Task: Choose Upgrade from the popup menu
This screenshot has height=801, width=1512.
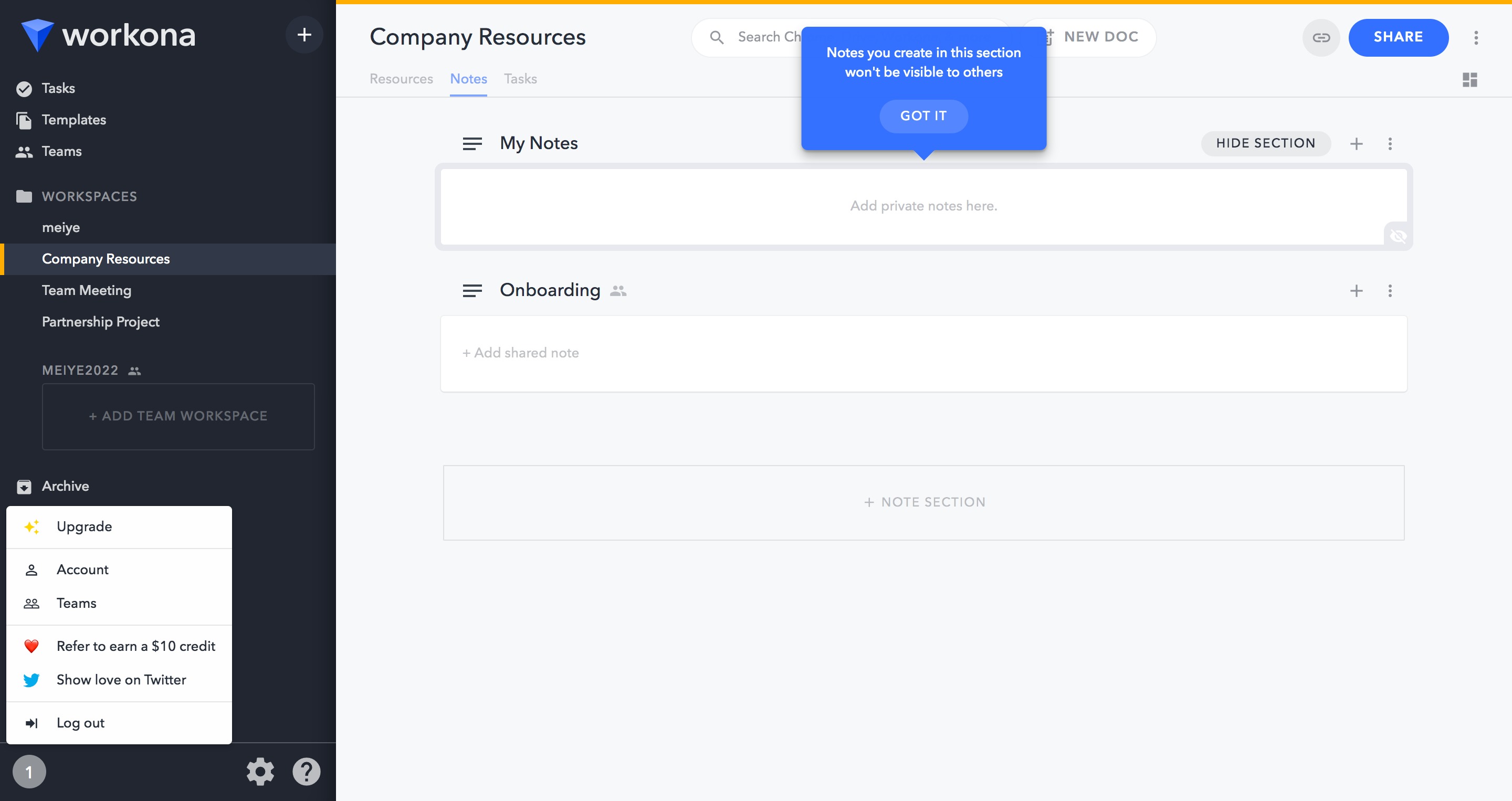Action: (119, 527)
